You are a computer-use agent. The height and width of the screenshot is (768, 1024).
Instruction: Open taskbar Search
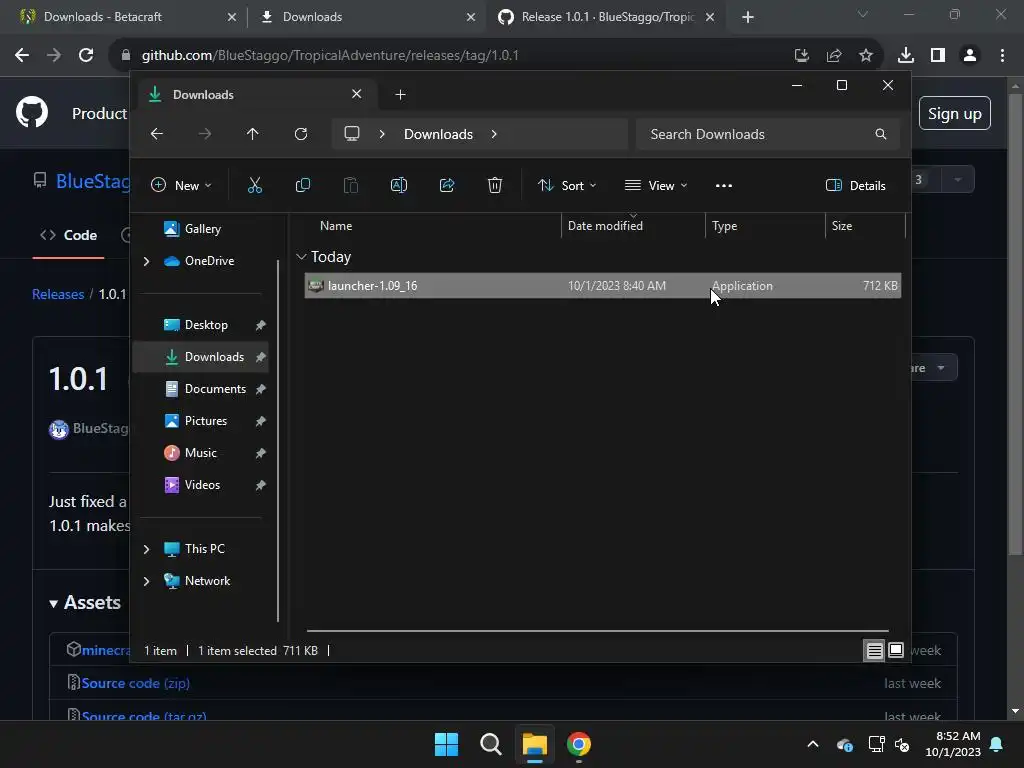click(490, 744)
